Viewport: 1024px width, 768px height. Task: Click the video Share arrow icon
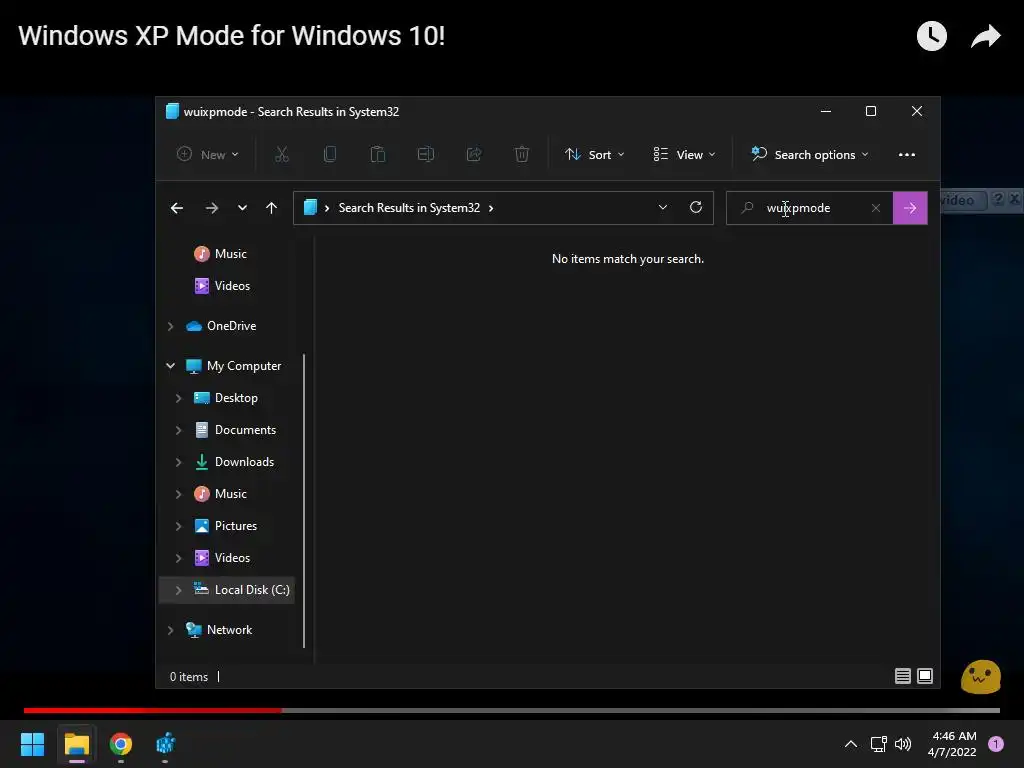pyautogui.click(x=985, y=36)
